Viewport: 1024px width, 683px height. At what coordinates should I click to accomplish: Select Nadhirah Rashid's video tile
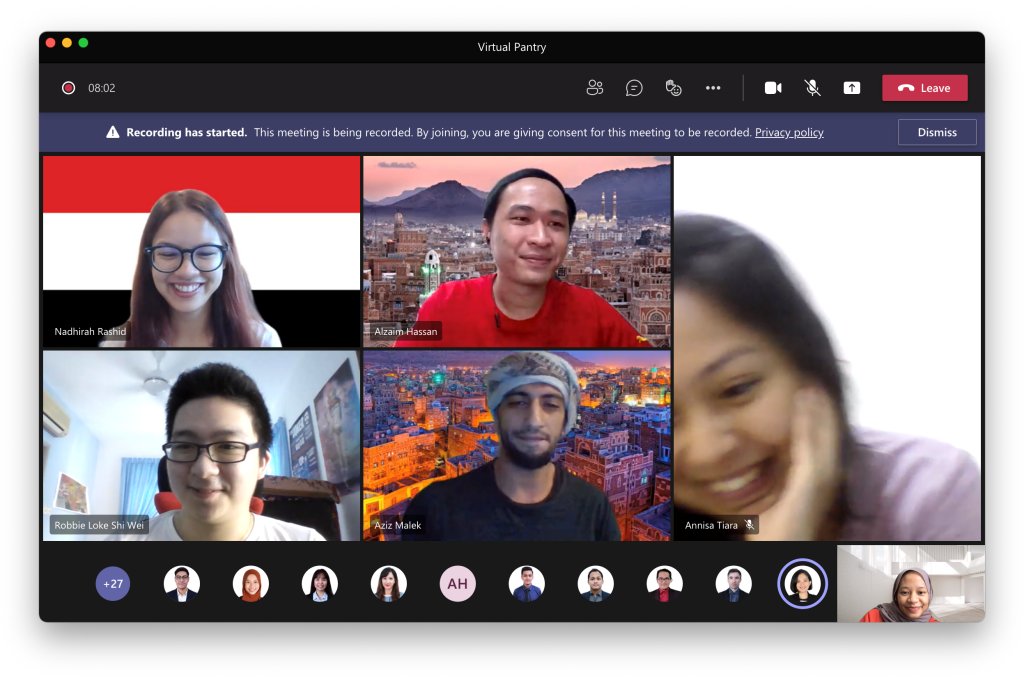point(201,251)
